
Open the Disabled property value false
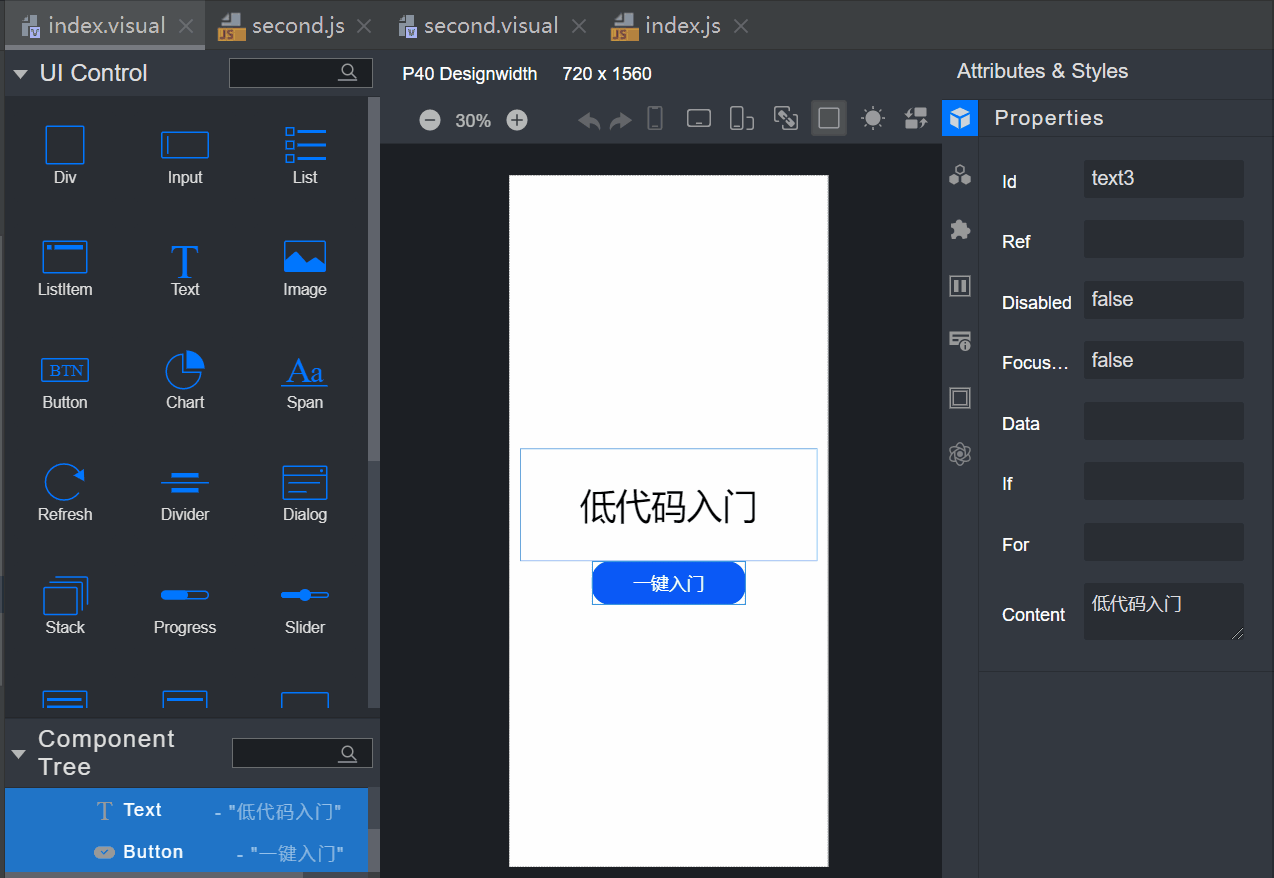click(1164, 300)
